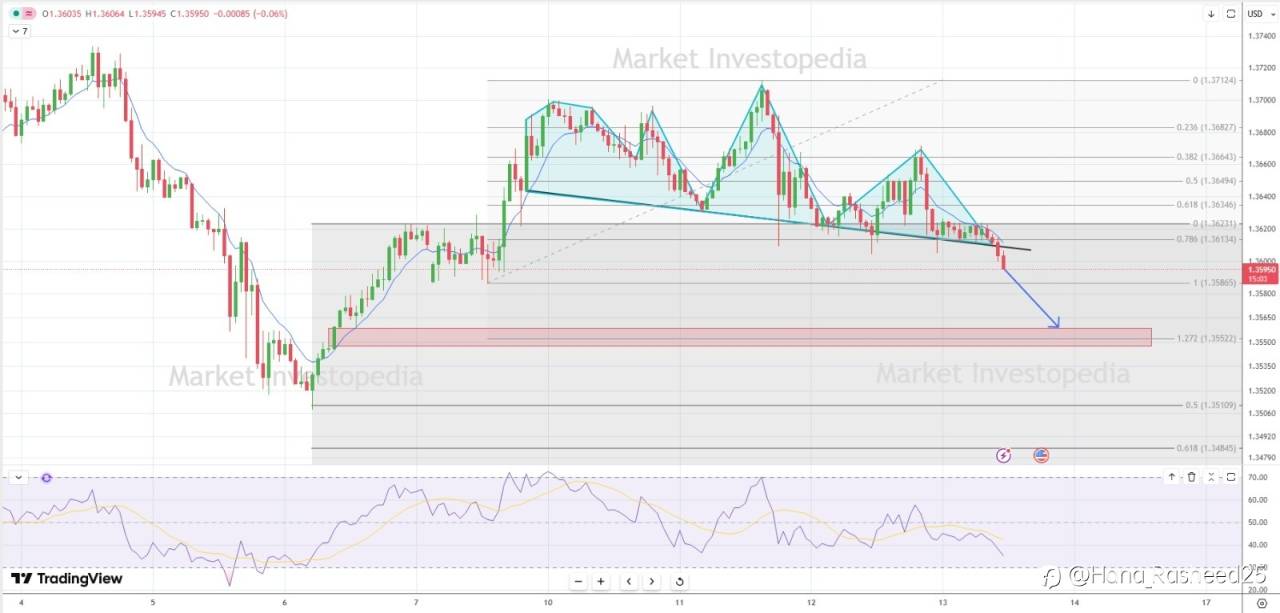Maximize the main chart pane
Image resolution: width=1280 pixels, height=613 pixels.
click(1230, 13)
